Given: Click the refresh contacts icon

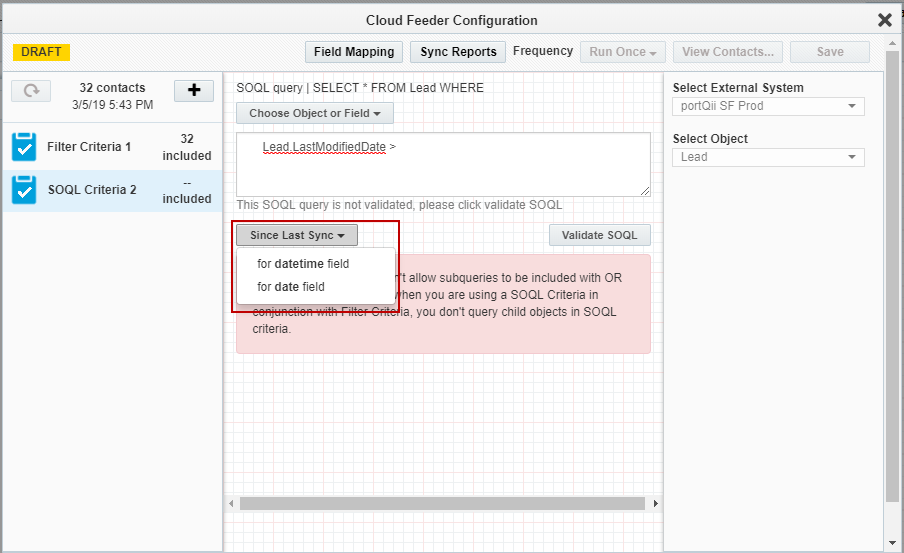Looking at the screenshot, I should point(31,91).
